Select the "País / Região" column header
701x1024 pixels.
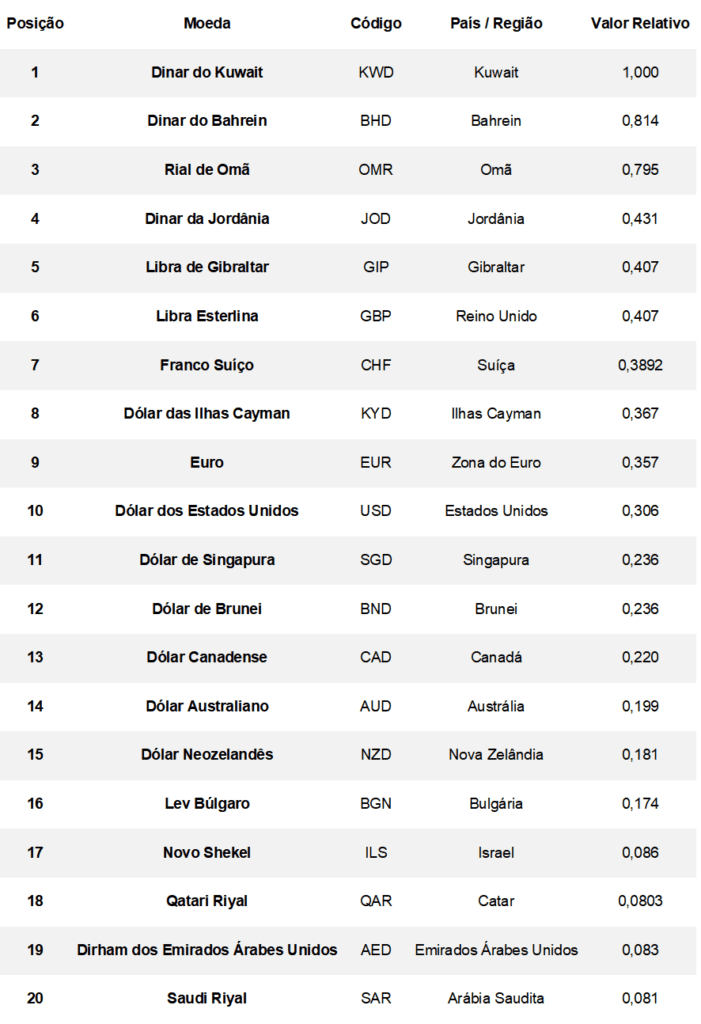(496, 23)
